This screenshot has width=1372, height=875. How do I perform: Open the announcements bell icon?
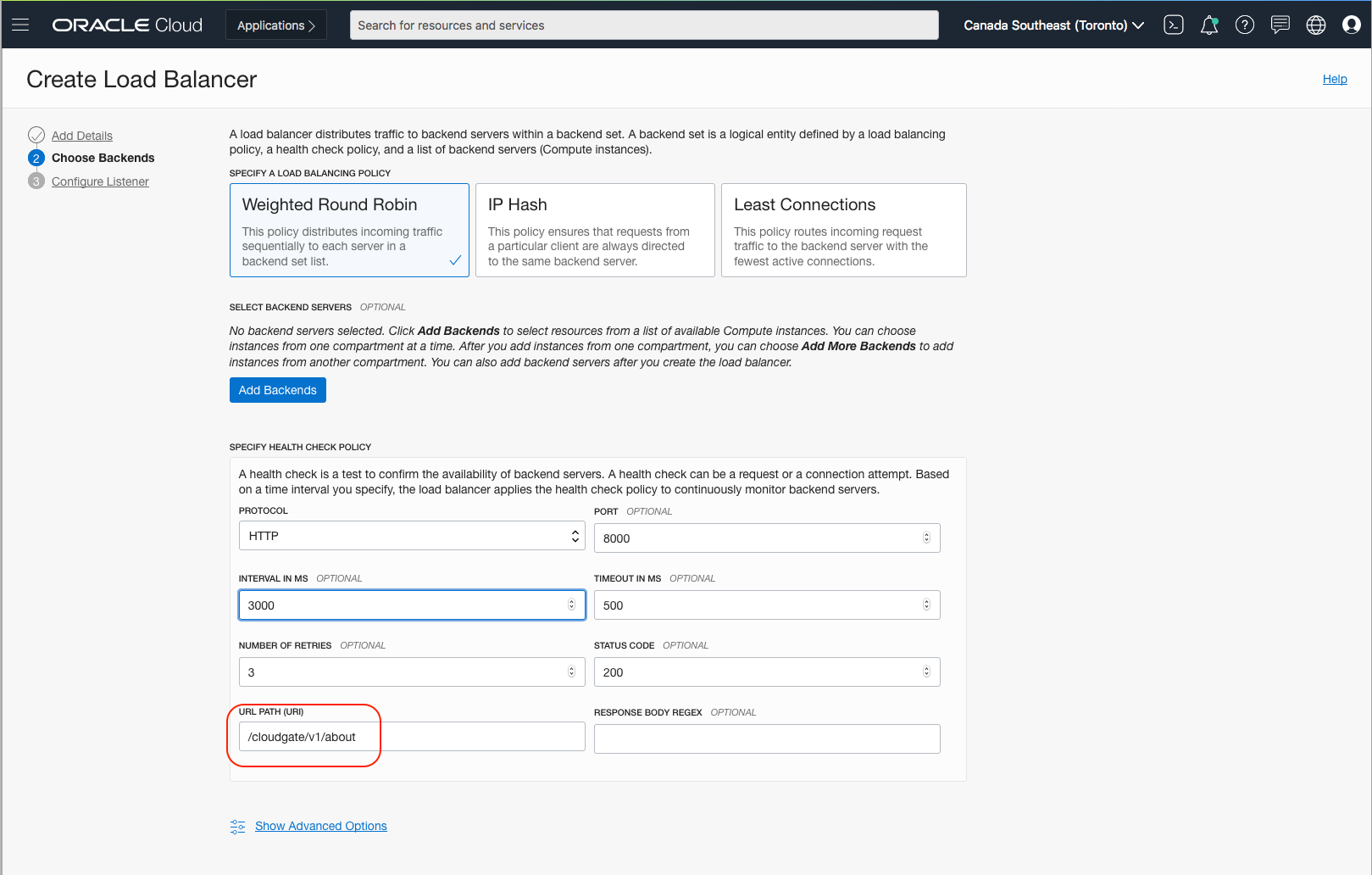click(x=1209, y=25)
